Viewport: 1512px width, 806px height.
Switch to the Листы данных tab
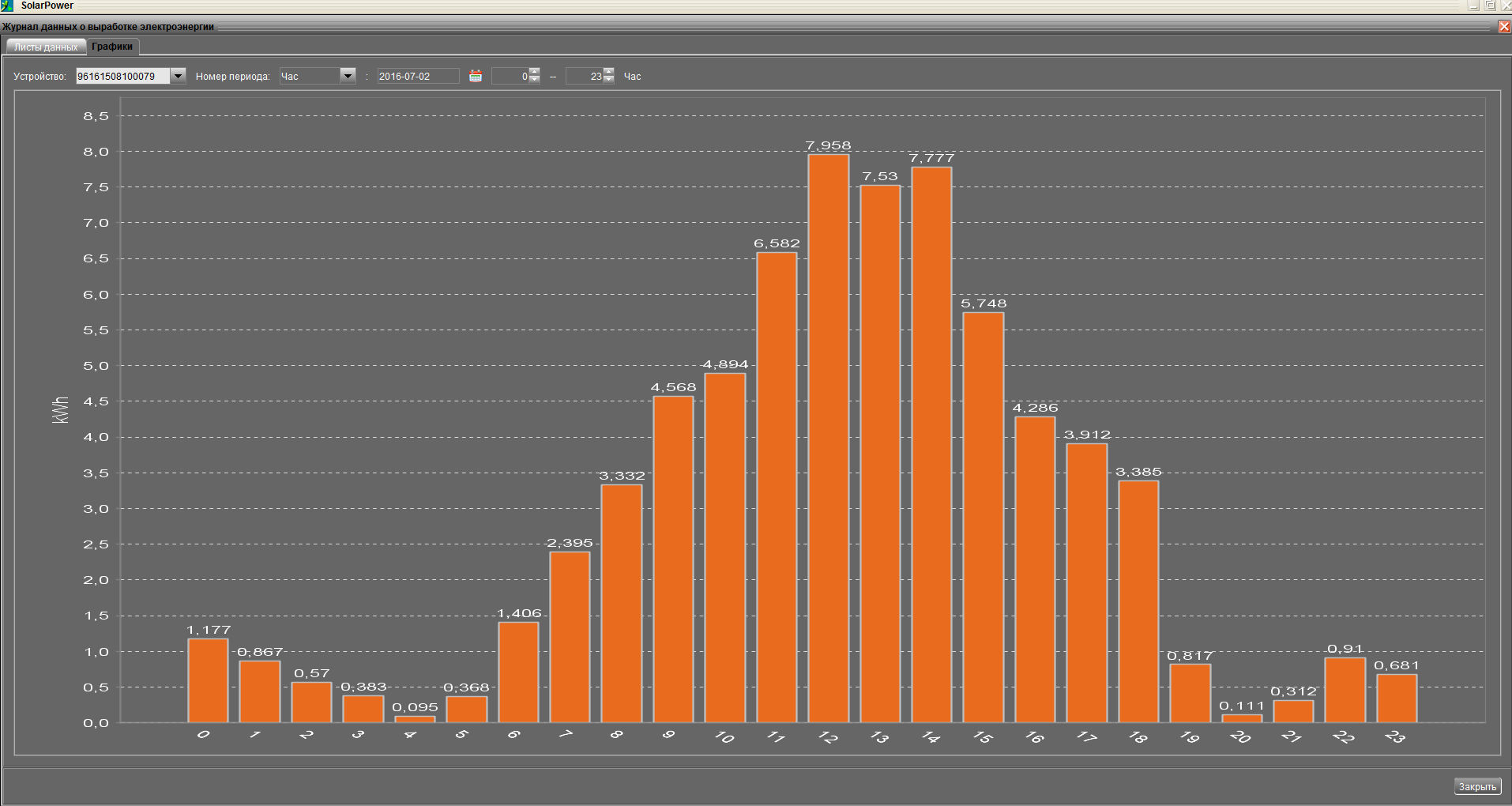pyautogui.click(x=46, y=47)
